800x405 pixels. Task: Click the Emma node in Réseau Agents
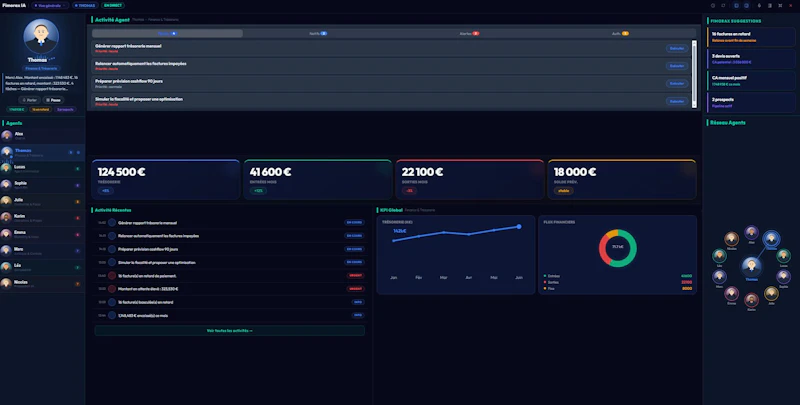tap(731, 293)
